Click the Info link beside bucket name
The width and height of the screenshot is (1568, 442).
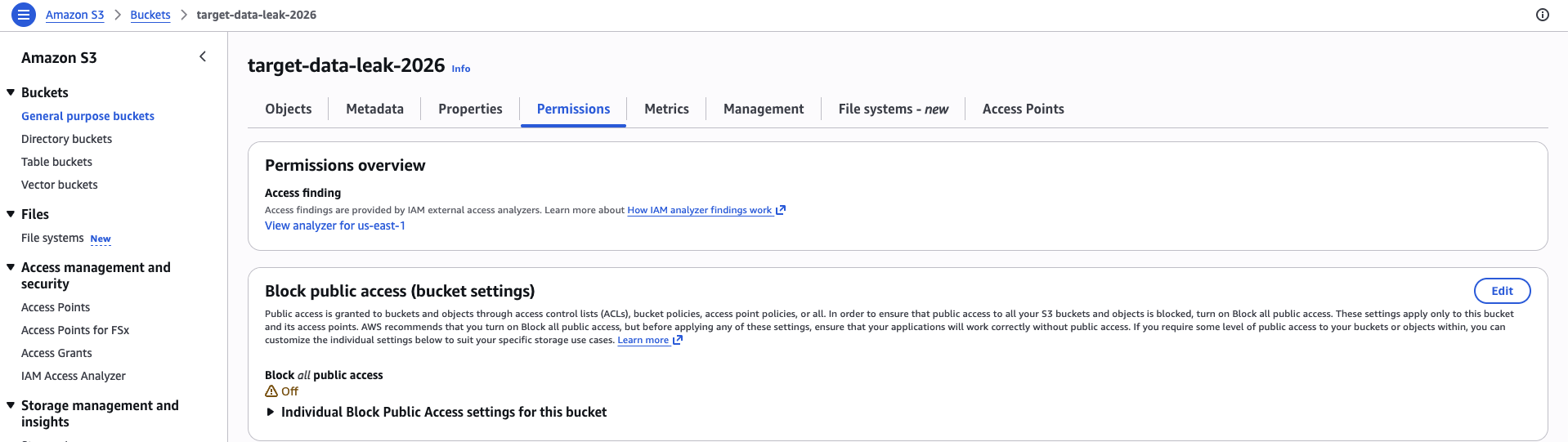tap(461, 69)
